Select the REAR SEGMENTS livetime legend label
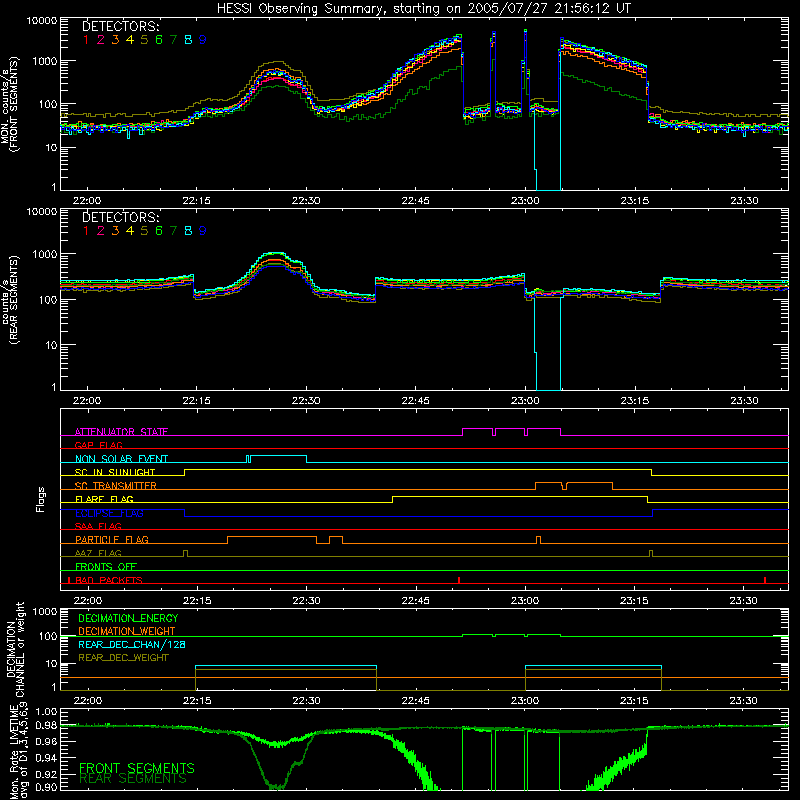This screenshot has height=800, width=800. click(133, 779)
